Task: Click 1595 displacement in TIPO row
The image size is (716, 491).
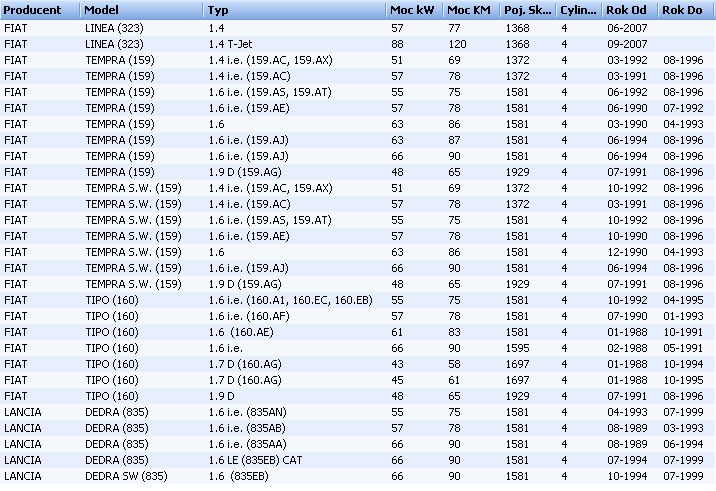Action: pyautogui.click(x=517, y=348)
